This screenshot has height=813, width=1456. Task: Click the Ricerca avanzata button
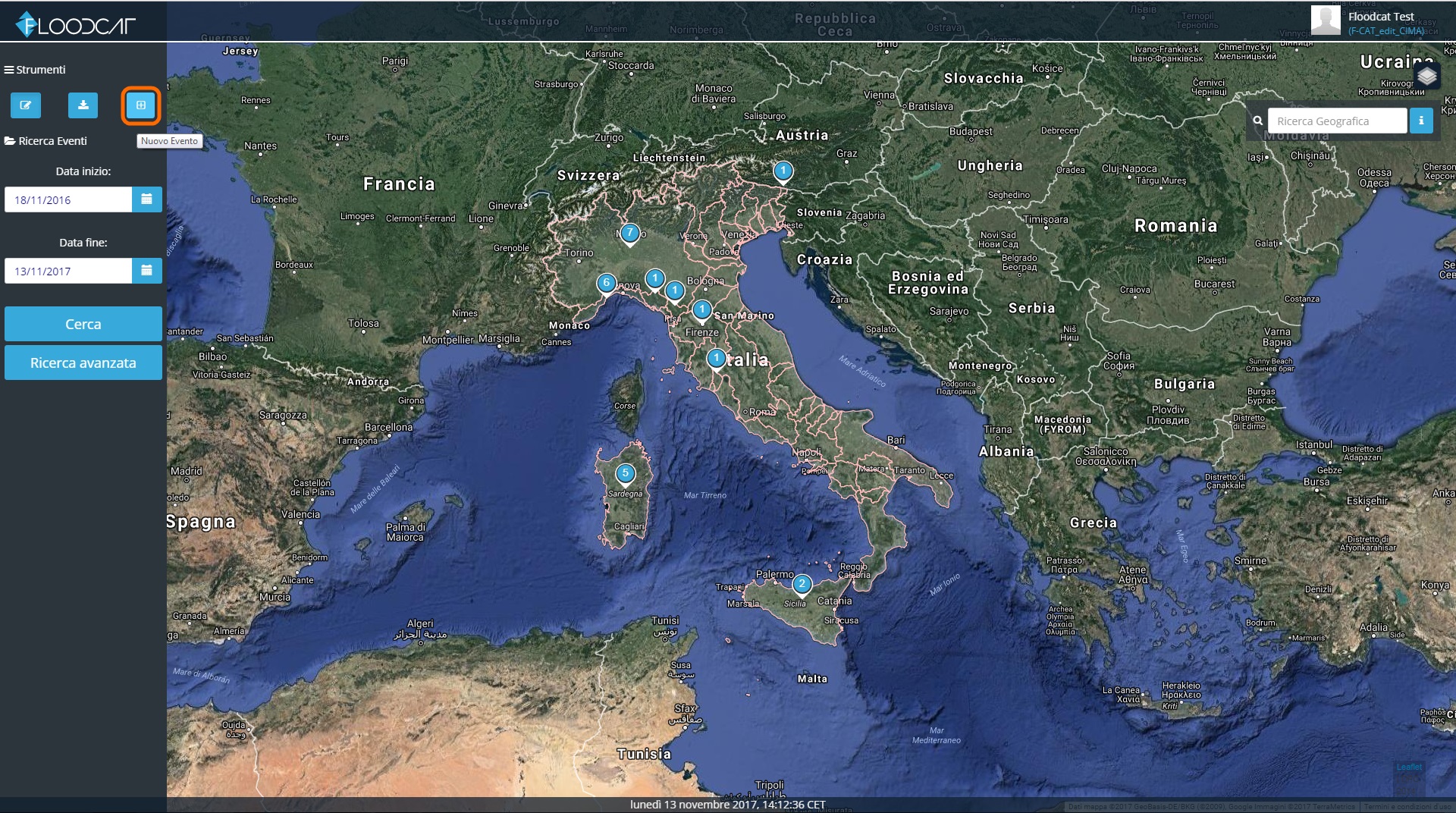click(83, 363)
